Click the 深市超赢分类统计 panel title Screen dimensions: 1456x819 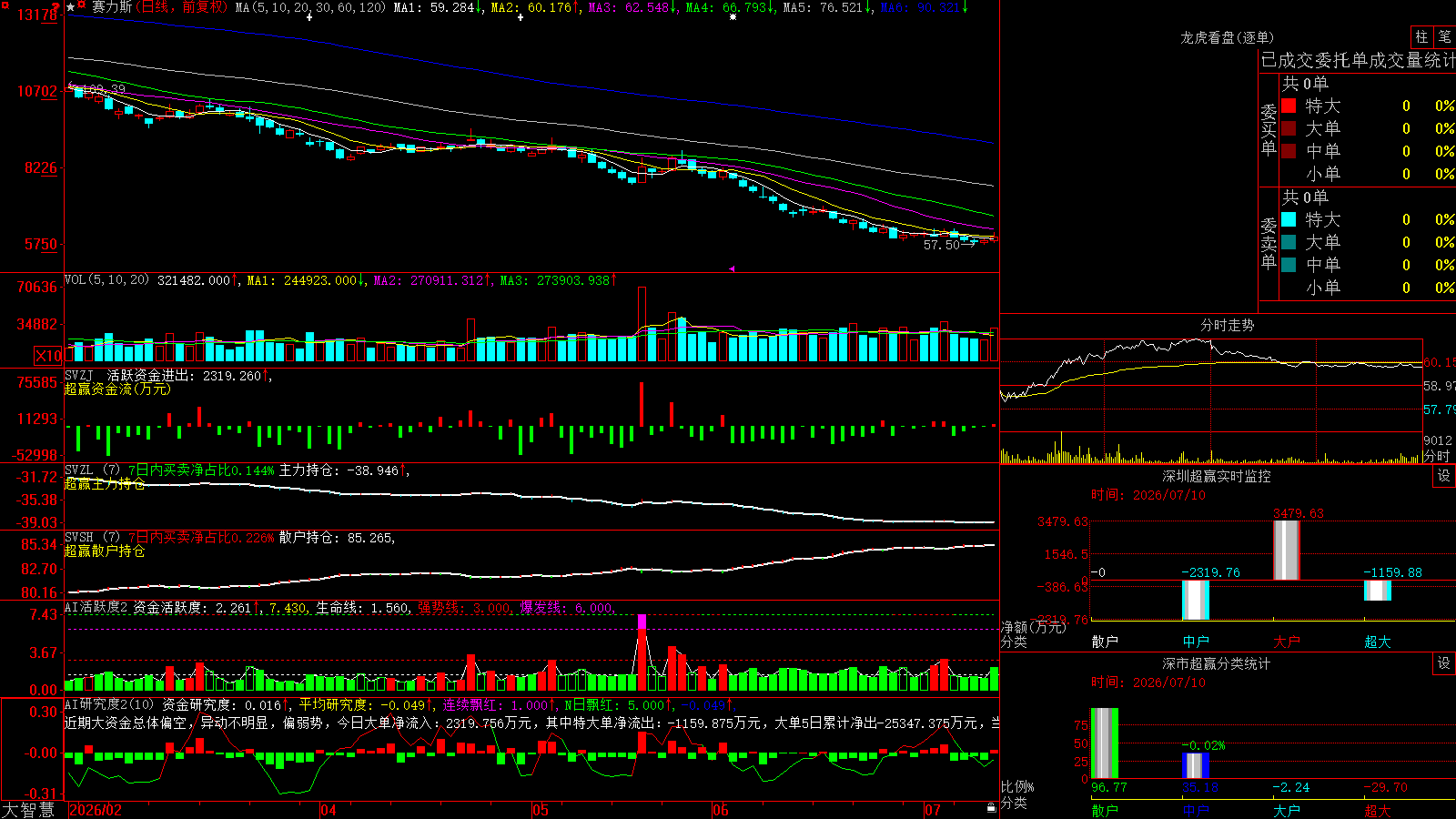[1216, 663]
